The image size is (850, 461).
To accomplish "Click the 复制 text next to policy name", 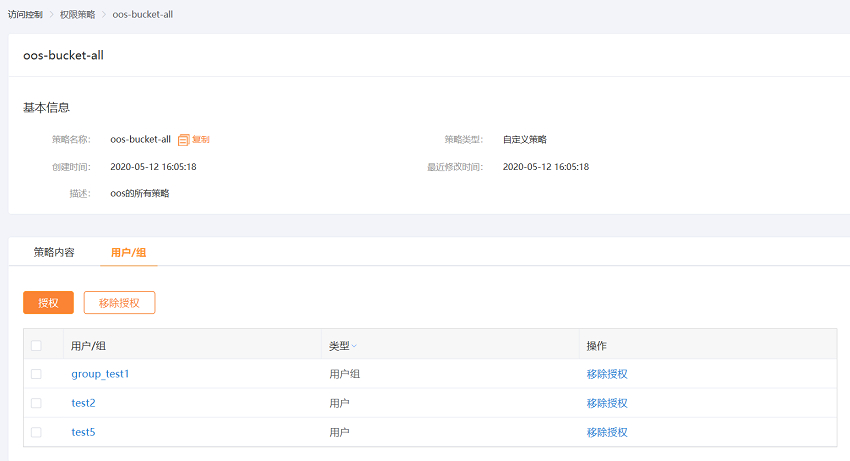I will [201, 139].
